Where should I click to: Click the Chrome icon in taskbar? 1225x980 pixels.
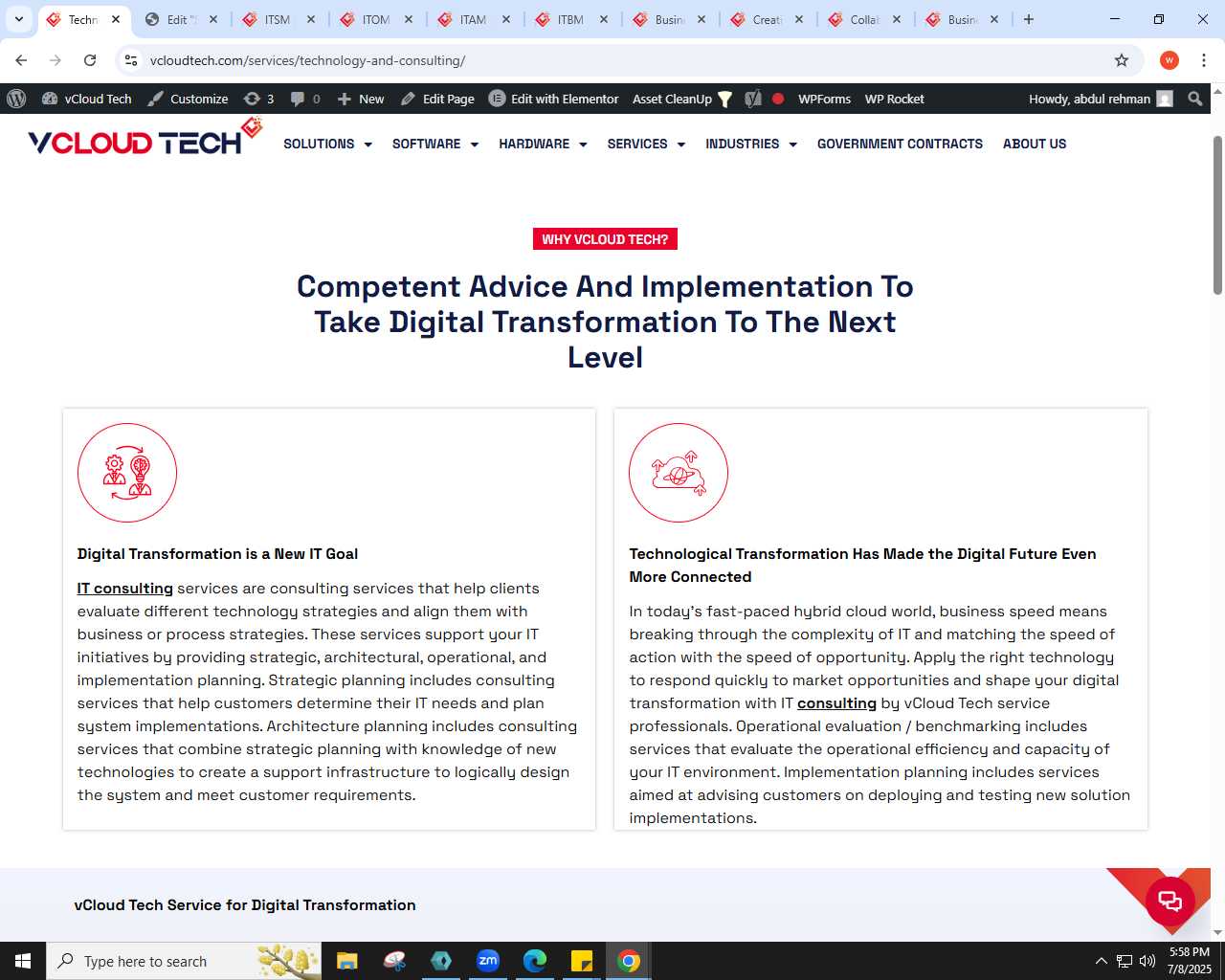629,961
